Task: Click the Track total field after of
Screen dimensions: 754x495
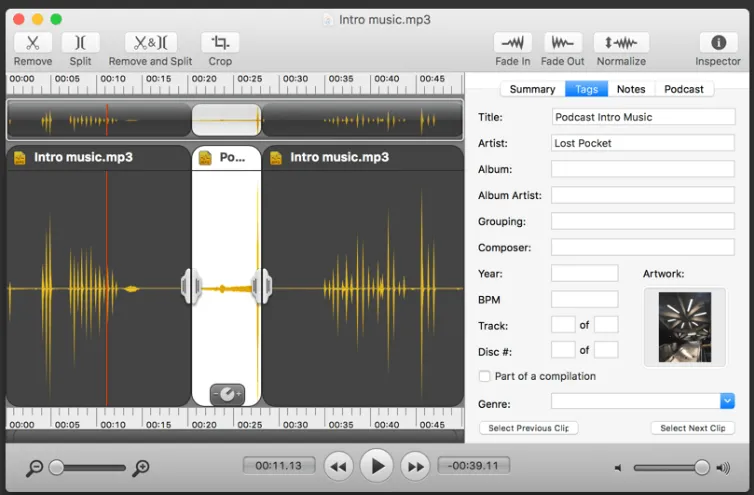Action: pos(606,325)
